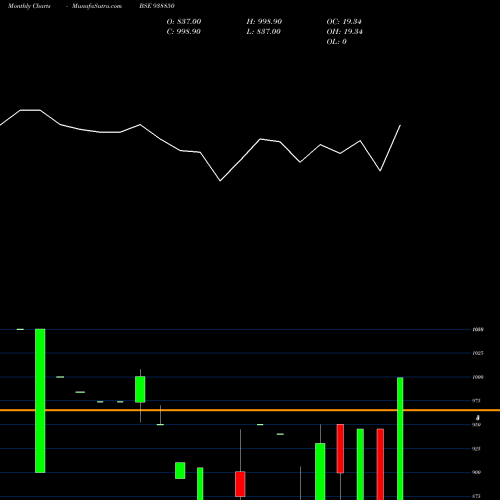Click the "OL: 0" reading
Image resolution: width=500 pixels, height=500 pixels.
click(x=337, y=42)
